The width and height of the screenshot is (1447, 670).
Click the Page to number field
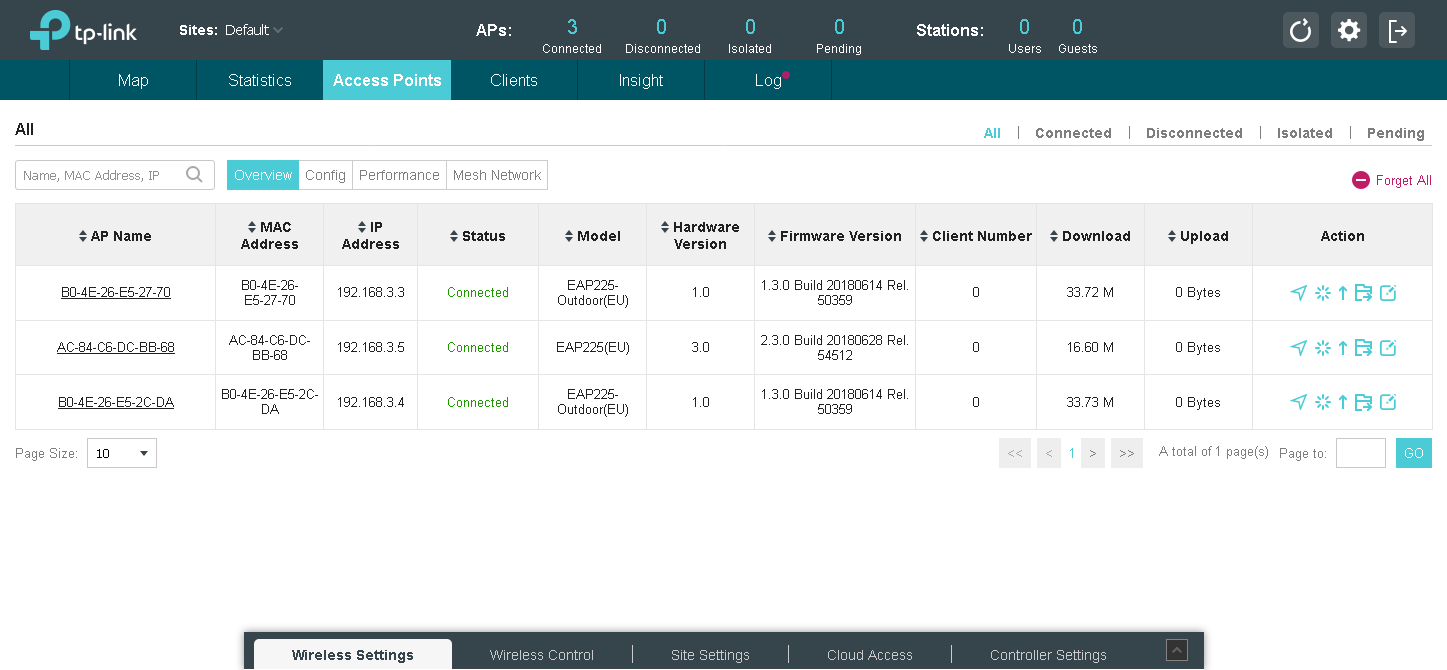click(x=1361, y=453)
